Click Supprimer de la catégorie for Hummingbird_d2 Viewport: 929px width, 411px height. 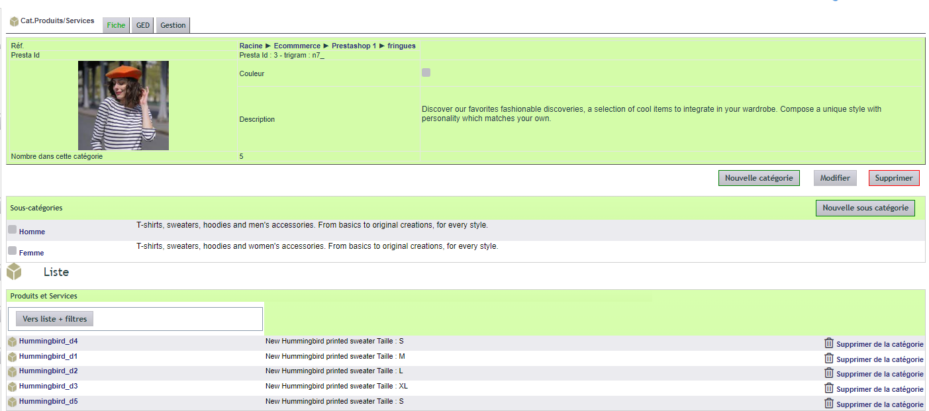[880, 374]
